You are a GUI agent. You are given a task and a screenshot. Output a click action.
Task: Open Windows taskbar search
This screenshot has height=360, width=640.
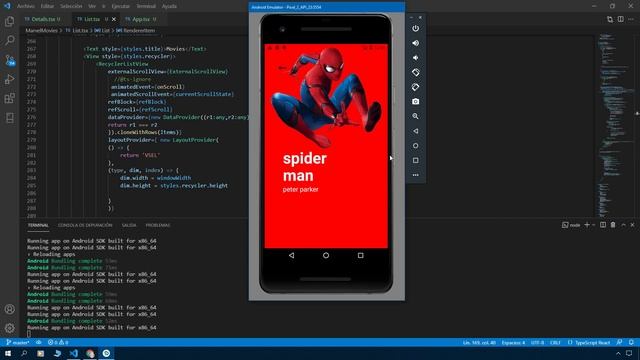click(x=24, y=353)
